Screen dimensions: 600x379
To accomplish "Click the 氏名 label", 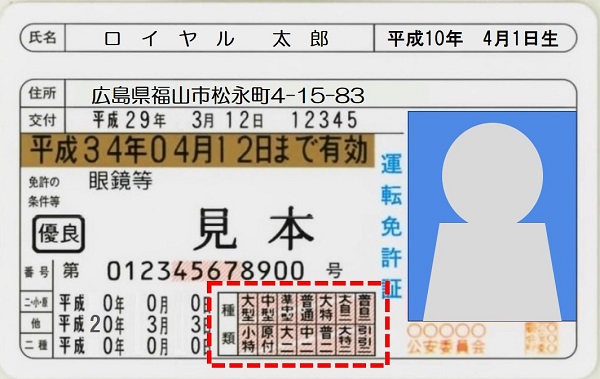I will 42,38.
